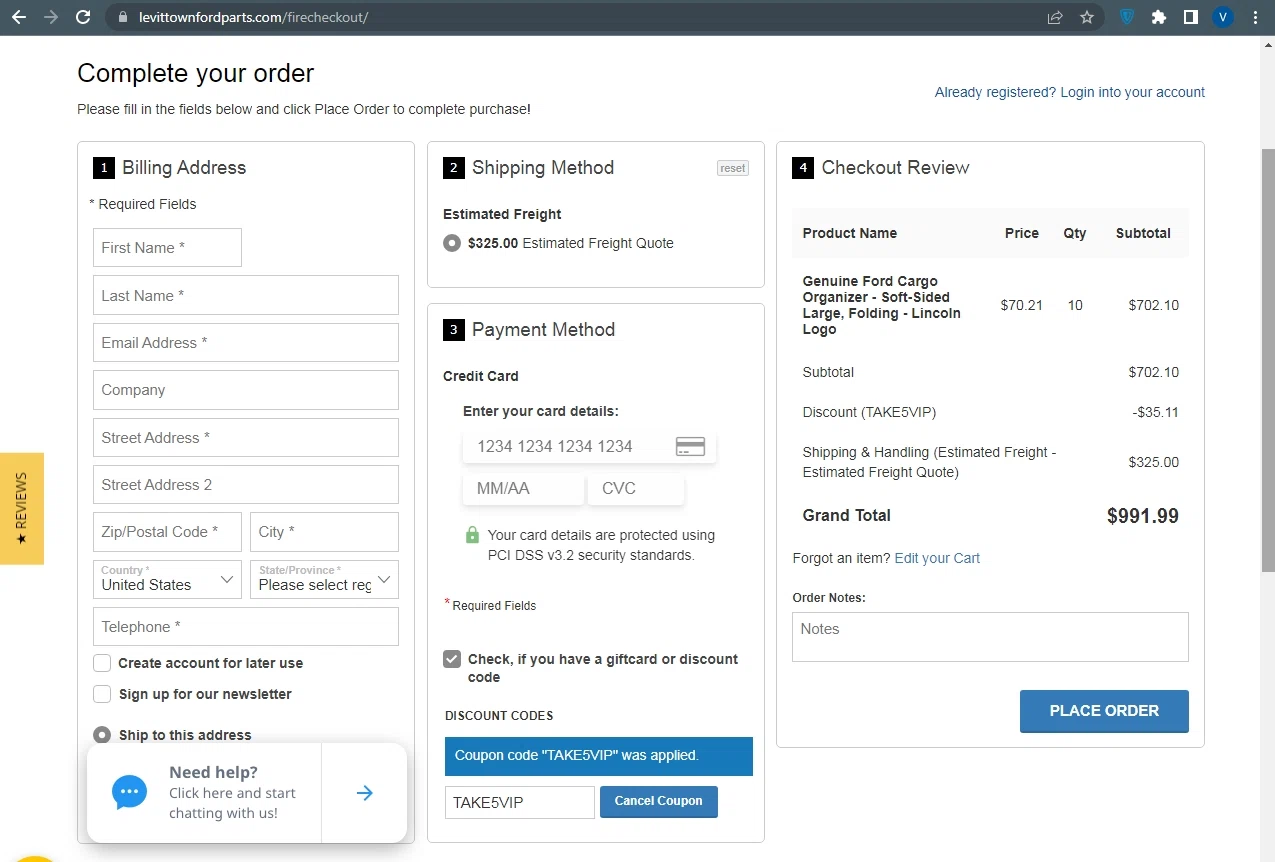Click the CVC field

[637, 488]
